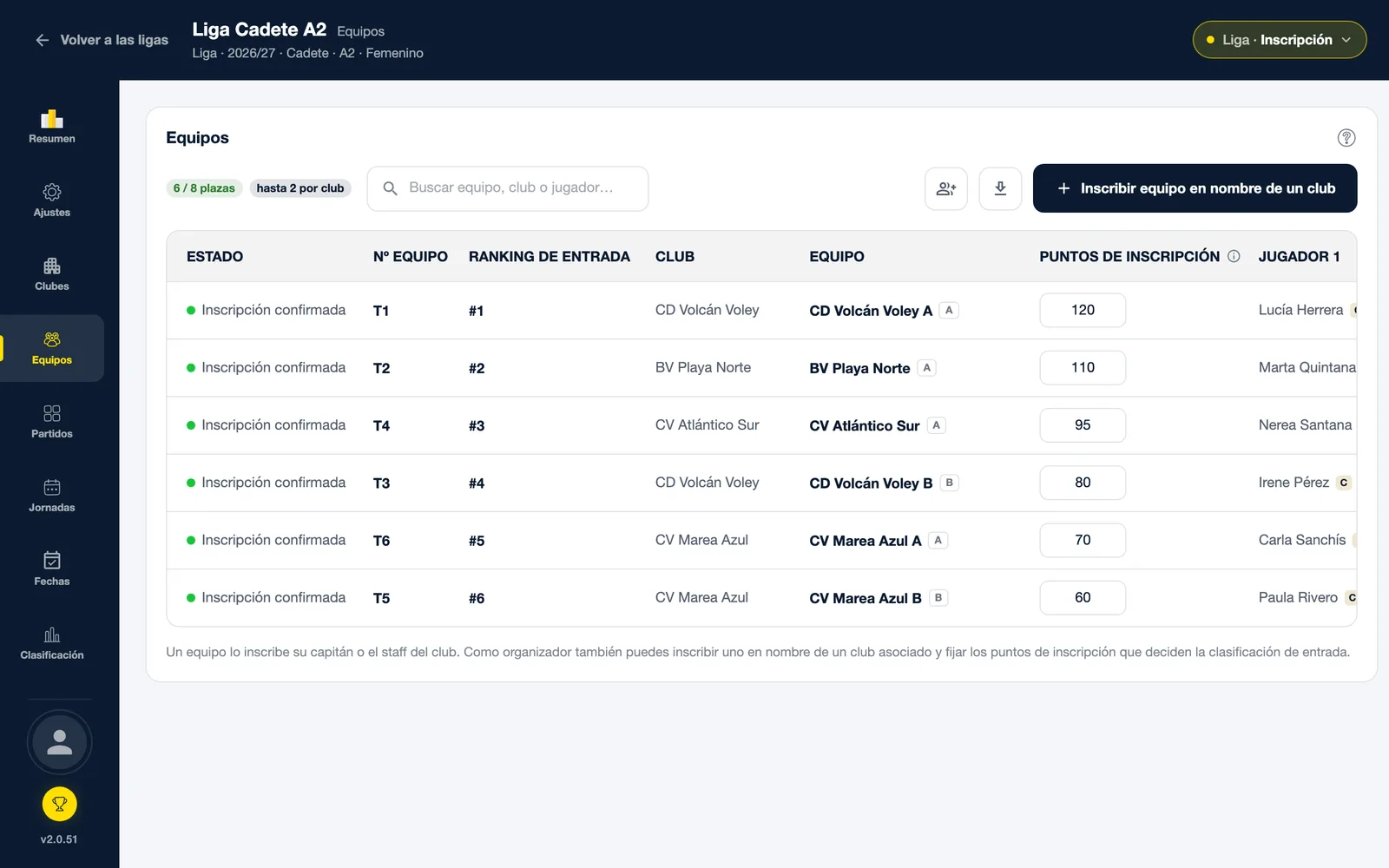The height and width of the screenshot is (868, 1389).
Task: Open the Liga · Inscripción status dropdown
Action: click(1280, 40)
